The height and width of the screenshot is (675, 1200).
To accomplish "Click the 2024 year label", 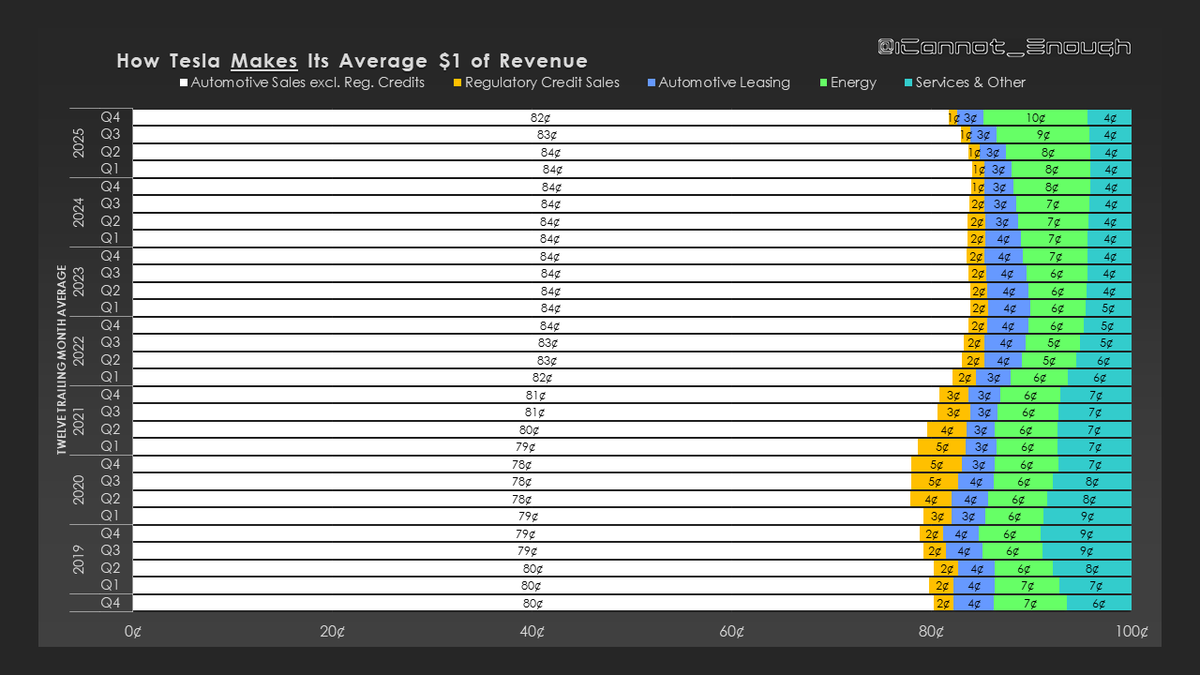I will (79, 212).
